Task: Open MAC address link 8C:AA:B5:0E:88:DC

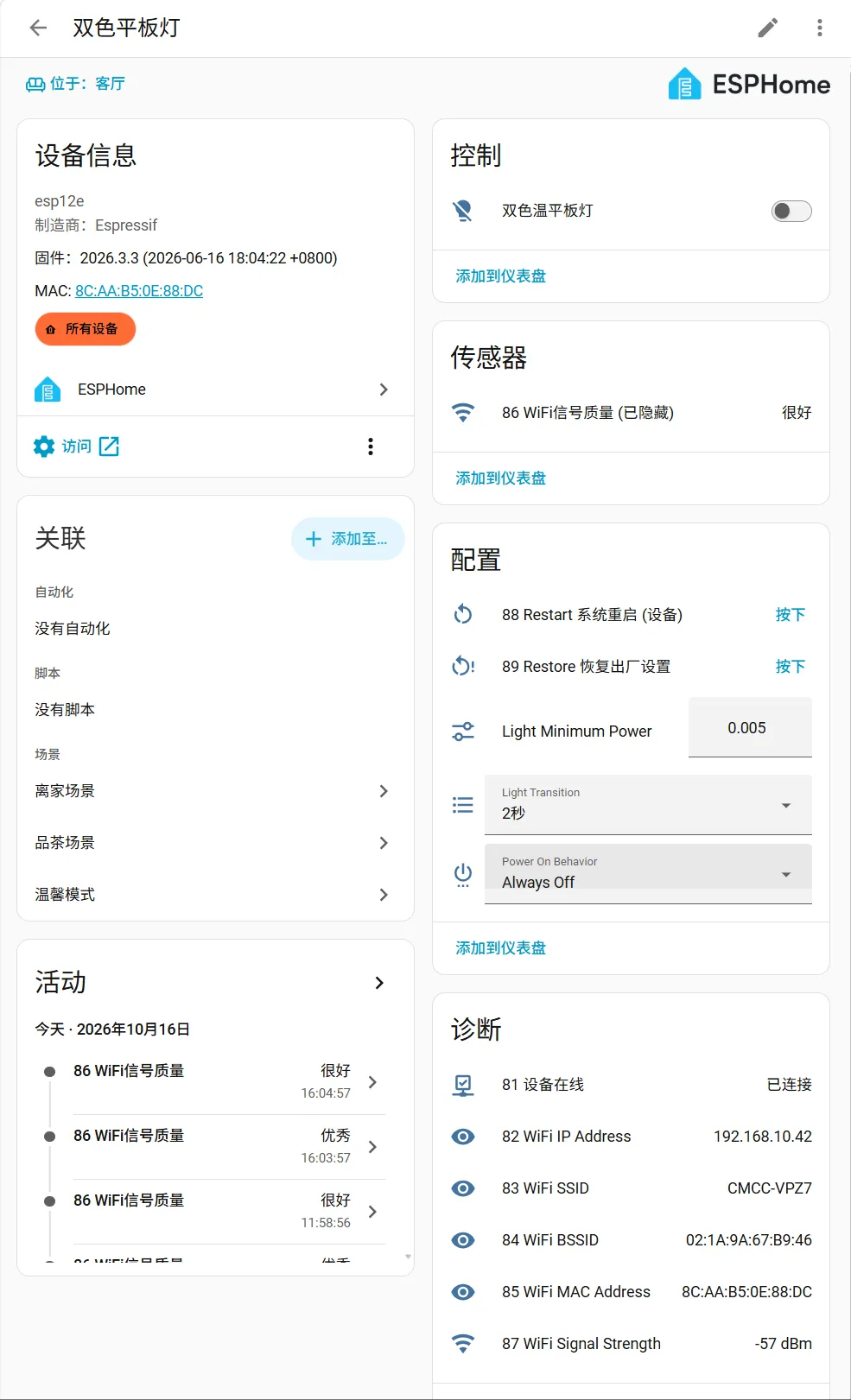Action: coord(139,291)
